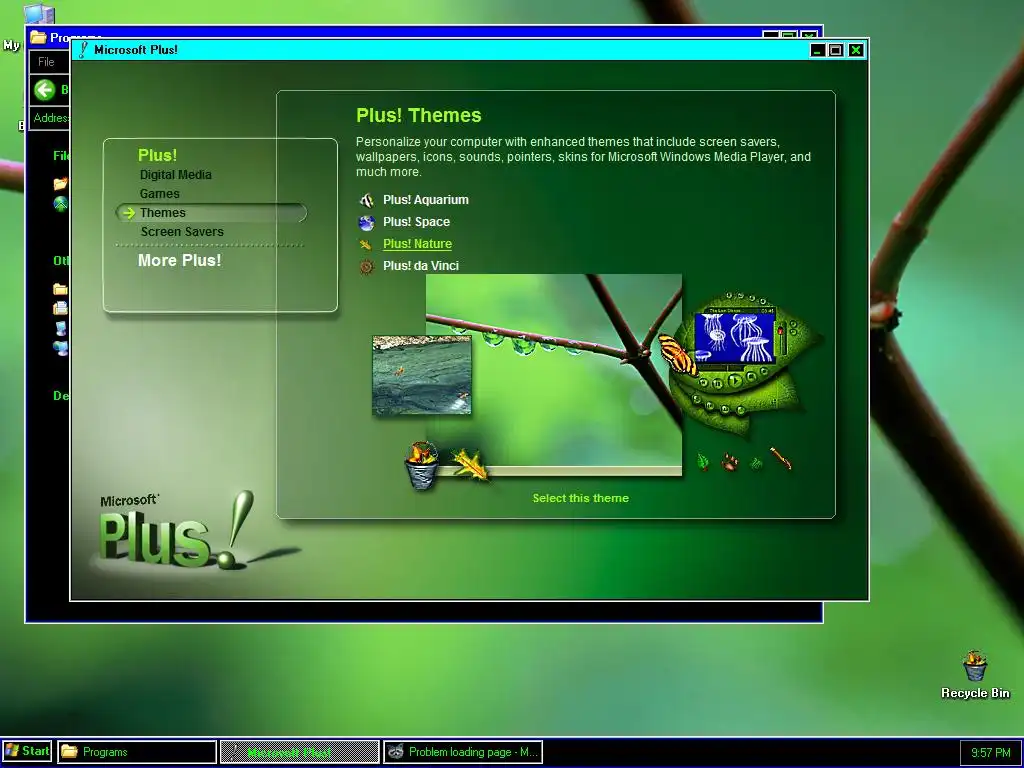The image size is (1024, 768).
Task: Click the grass tuft pointer sample icon
Action: coord(756,463)
